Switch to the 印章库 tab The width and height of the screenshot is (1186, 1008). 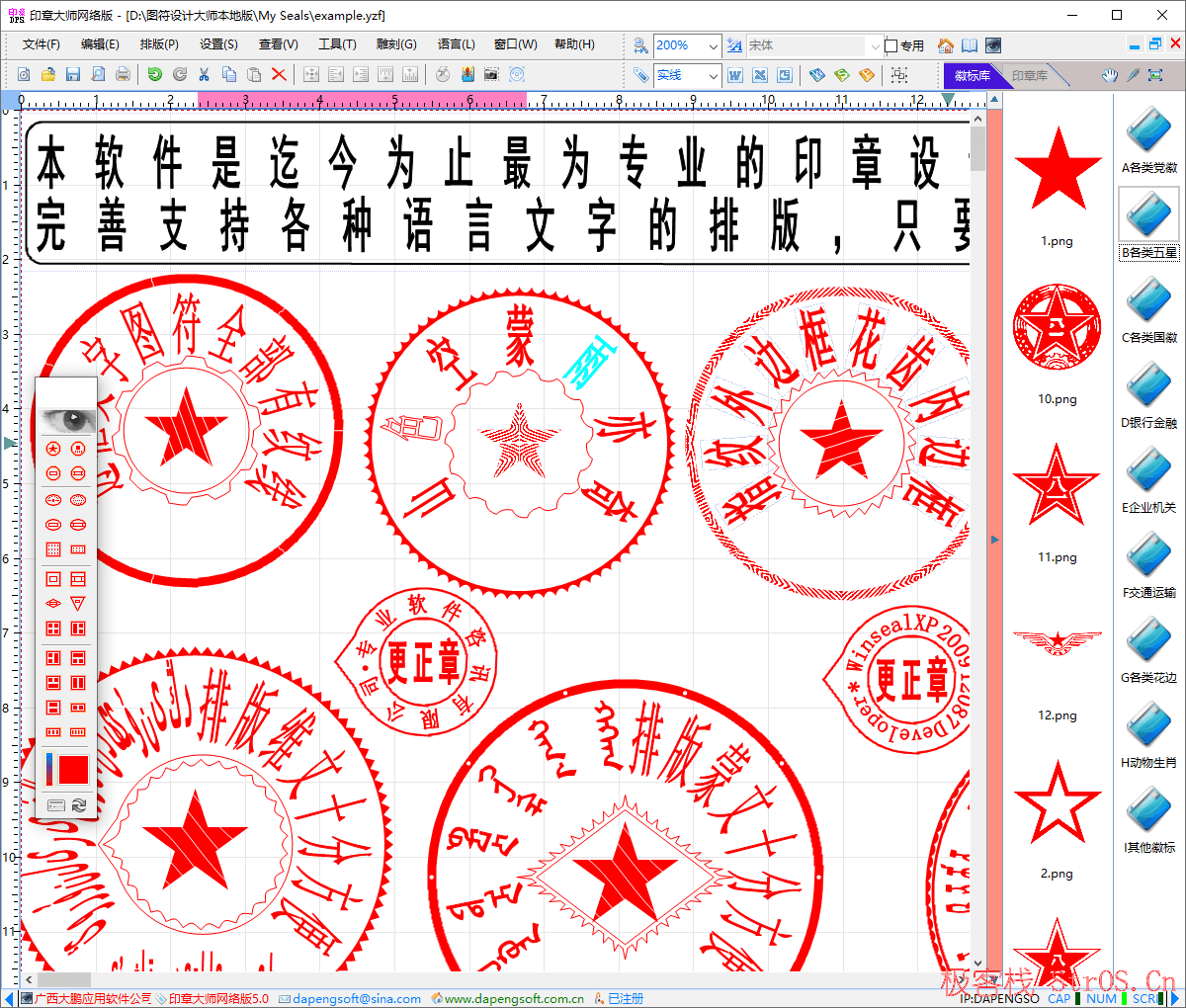1029,75
